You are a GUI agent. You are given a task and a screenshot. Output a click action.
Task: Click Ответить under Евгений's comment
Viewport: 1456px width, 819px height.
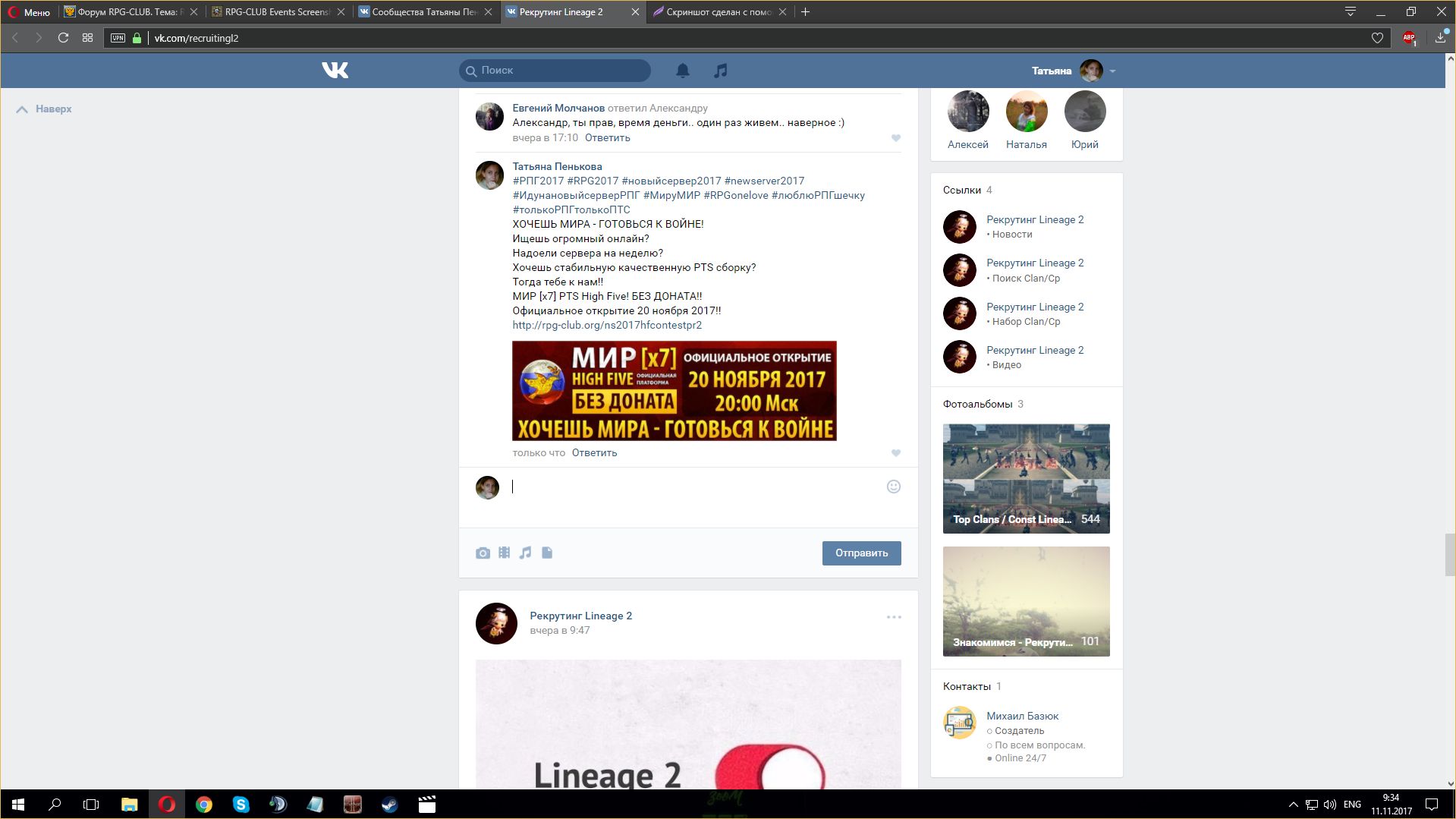pos(607,138)
